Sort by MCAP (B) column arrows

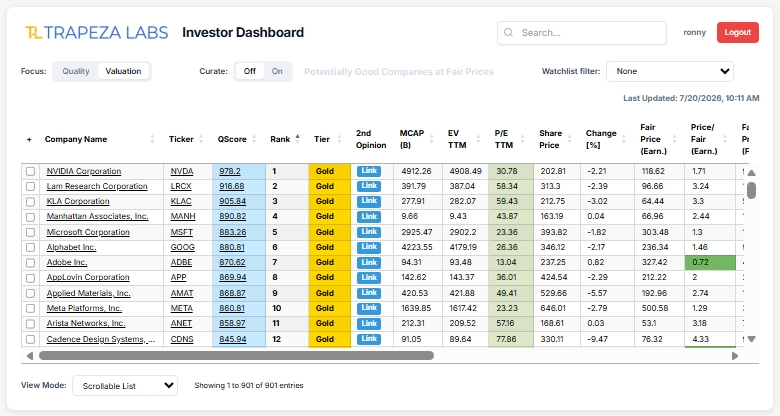pos(431,139)
